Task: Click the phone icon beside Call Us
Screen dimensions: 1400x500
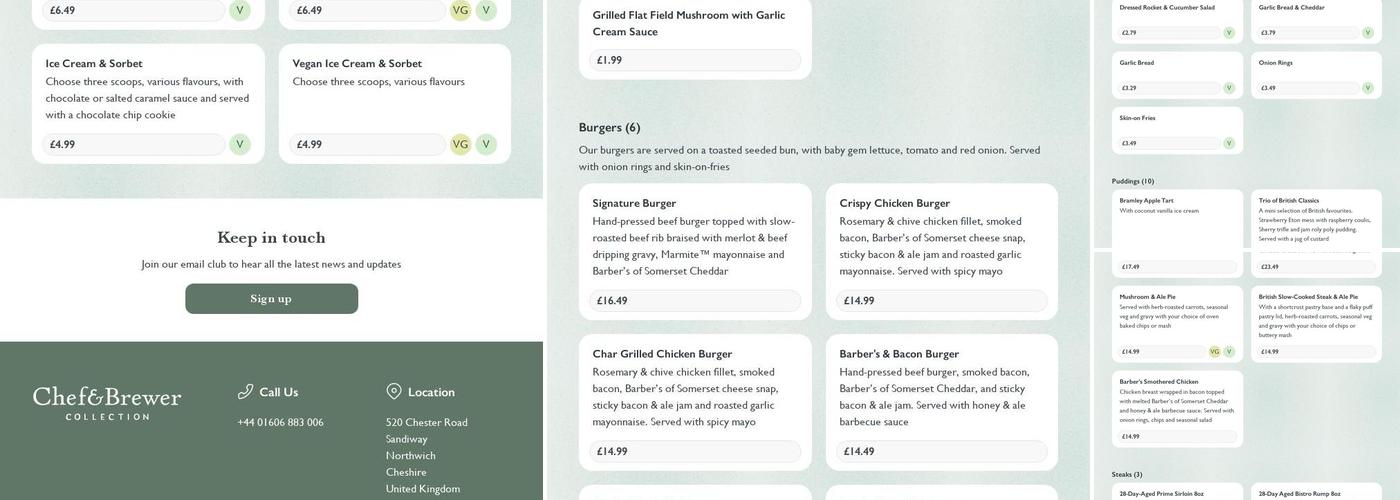Action: 245,392
